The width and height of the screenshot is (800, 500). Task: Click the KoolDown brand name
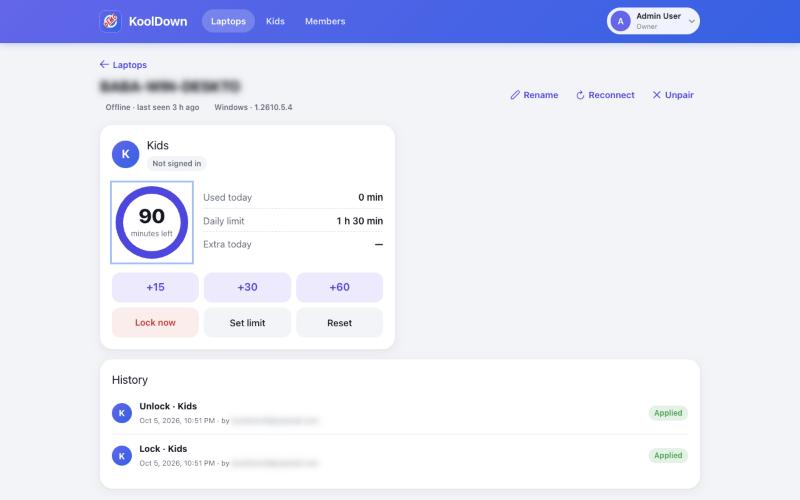158,21
